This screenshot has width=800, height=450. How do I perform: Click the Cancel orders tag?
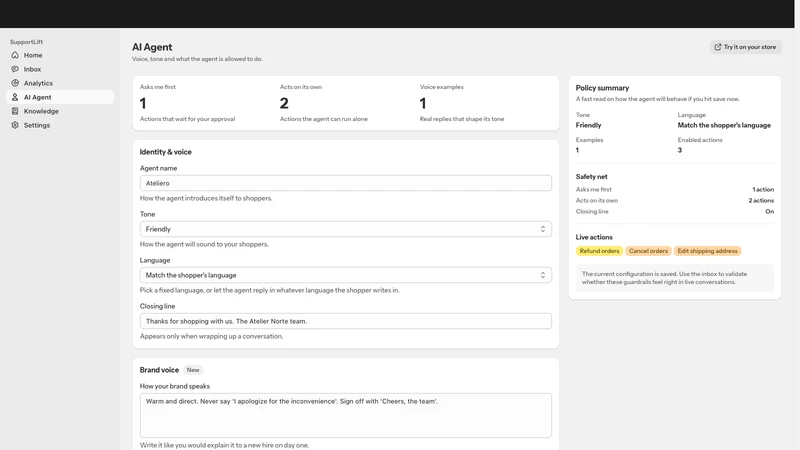click(x=648, y=251)
